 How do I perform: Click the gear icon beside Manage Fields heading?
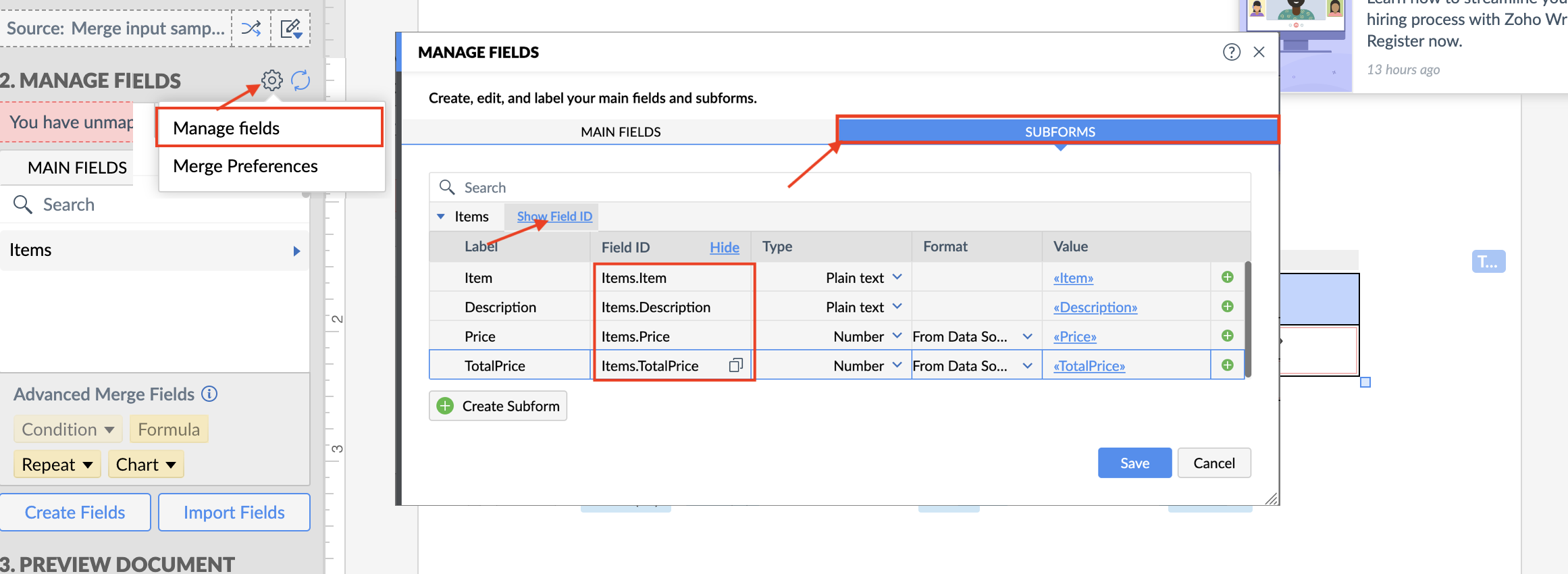click(x=271, y=80)
